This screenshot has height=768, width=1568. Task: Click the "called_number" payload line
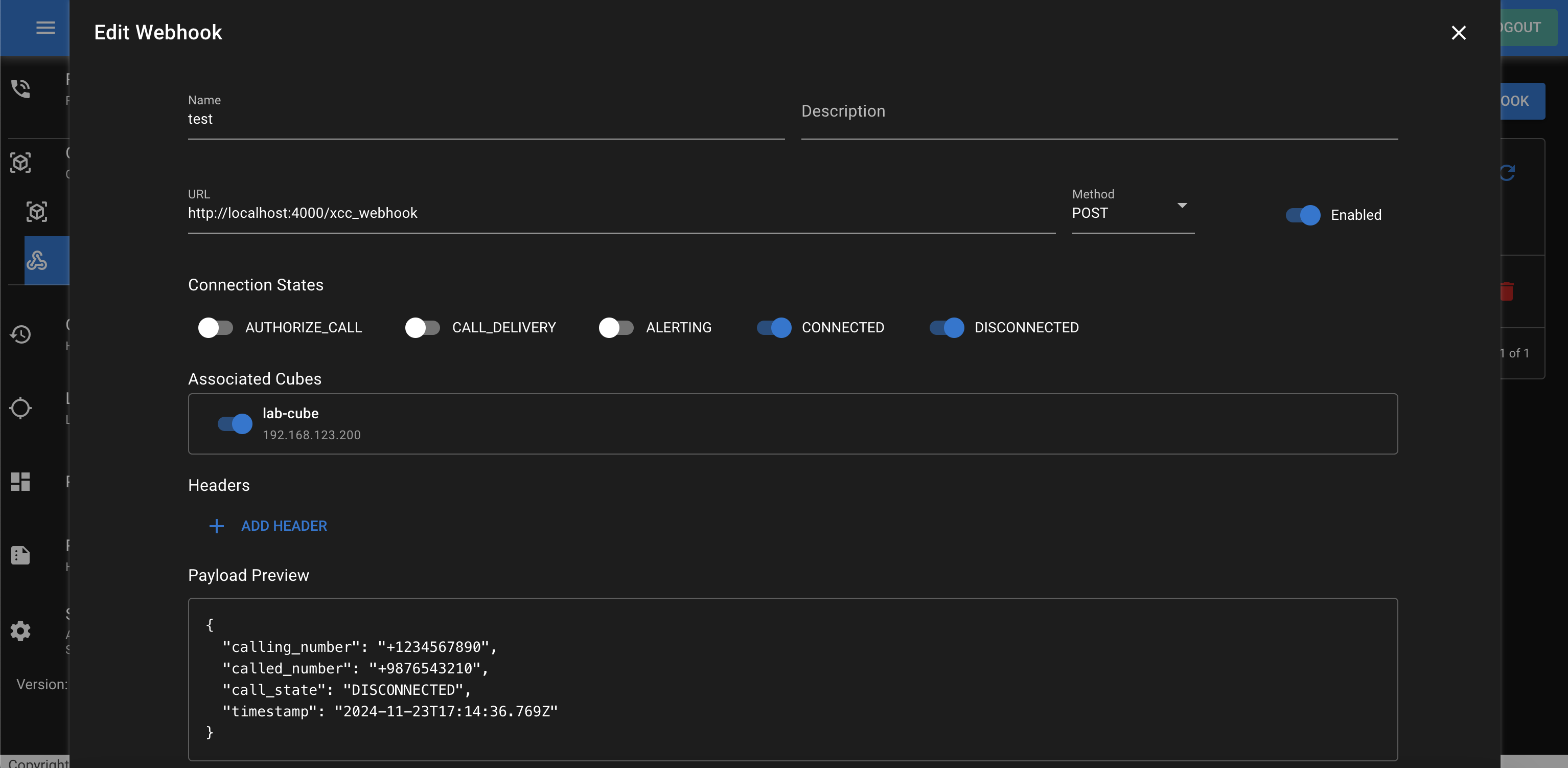[x=356, y=668]
